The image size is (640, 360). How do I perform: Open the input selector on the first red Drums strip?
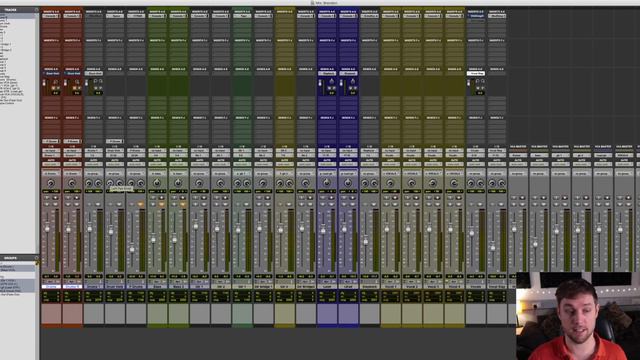(x=51, y=151)
